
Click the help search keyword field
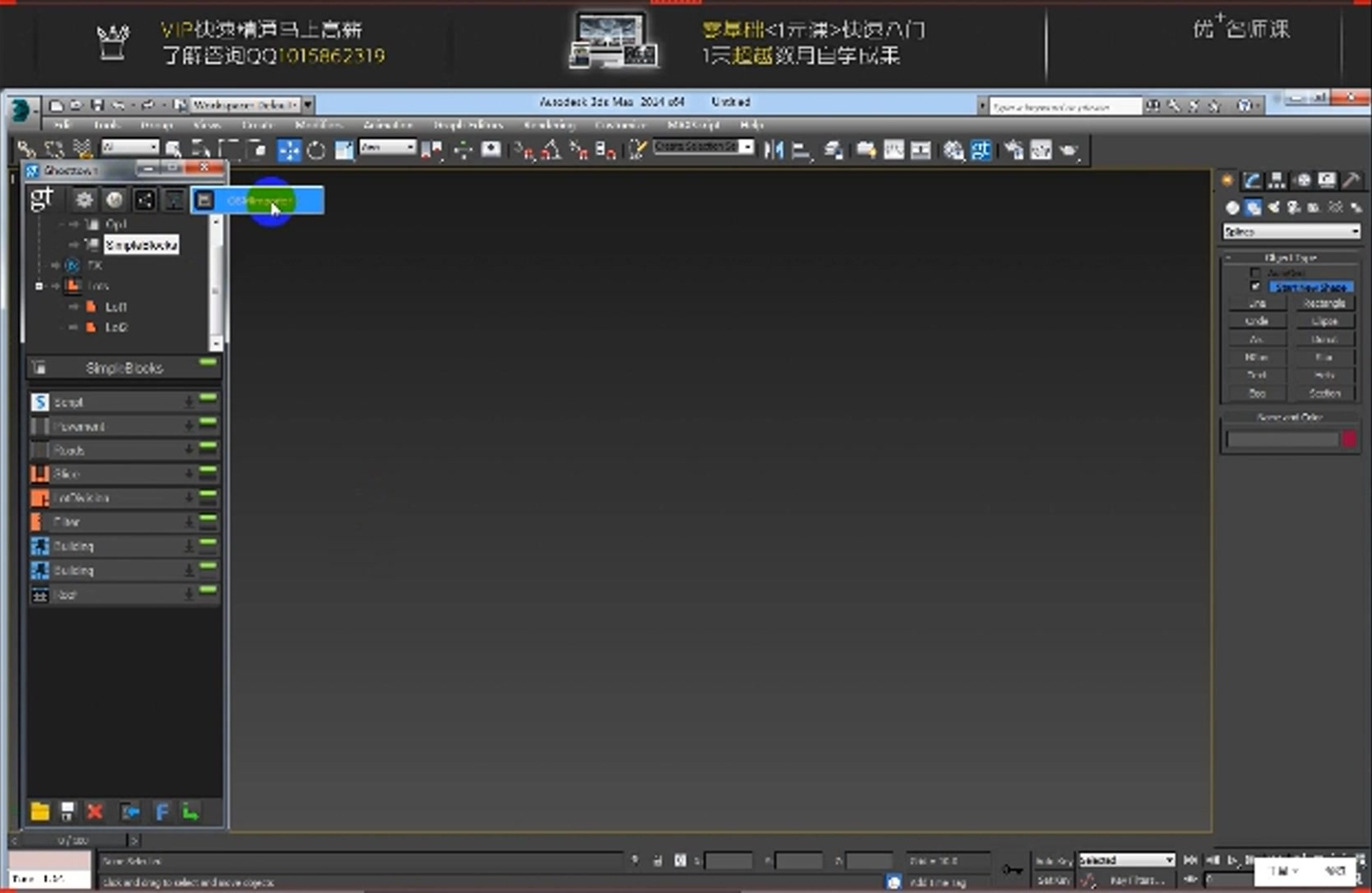tap(1065, 107)
